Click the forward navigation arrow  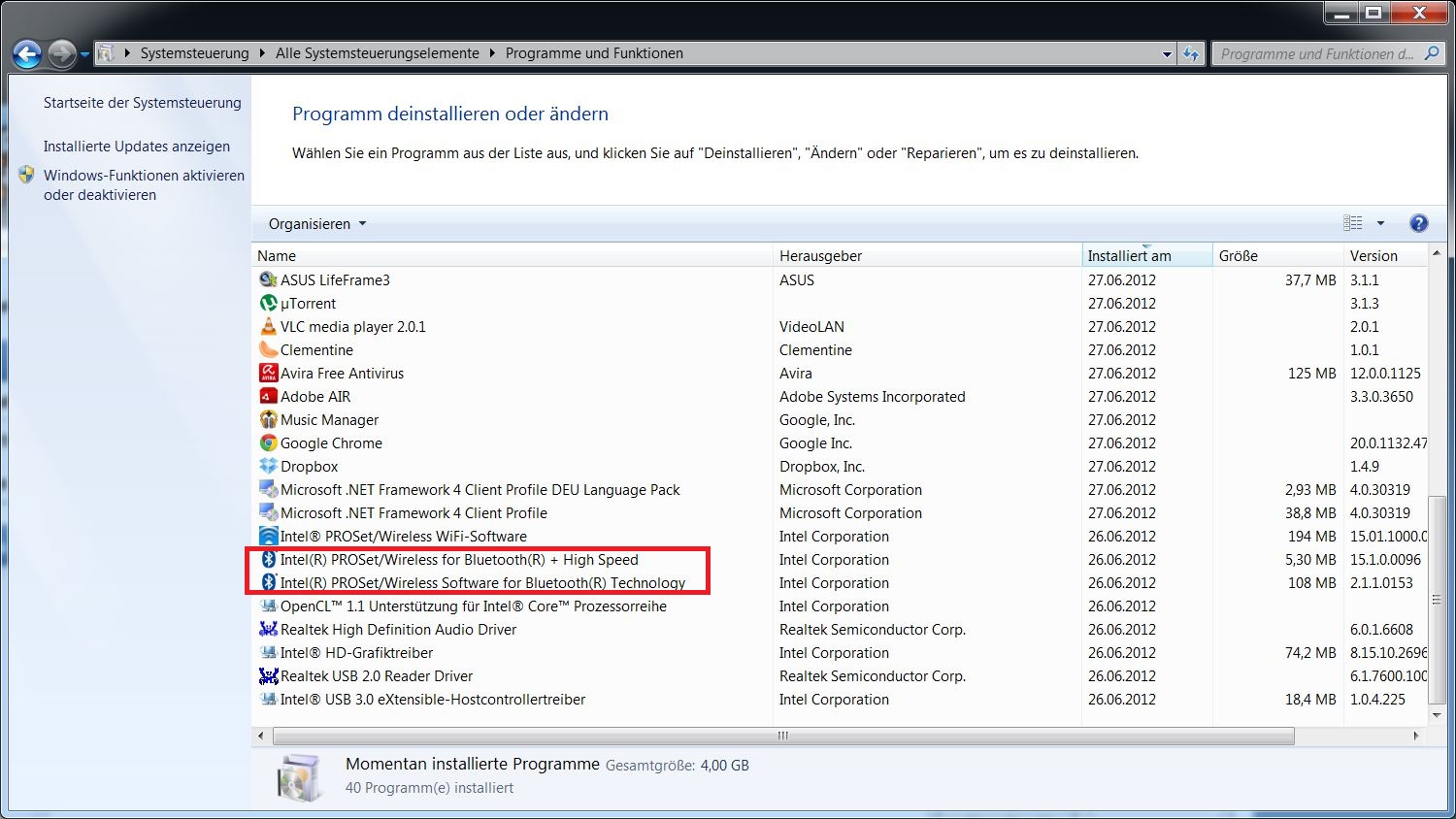click(61, 53)
